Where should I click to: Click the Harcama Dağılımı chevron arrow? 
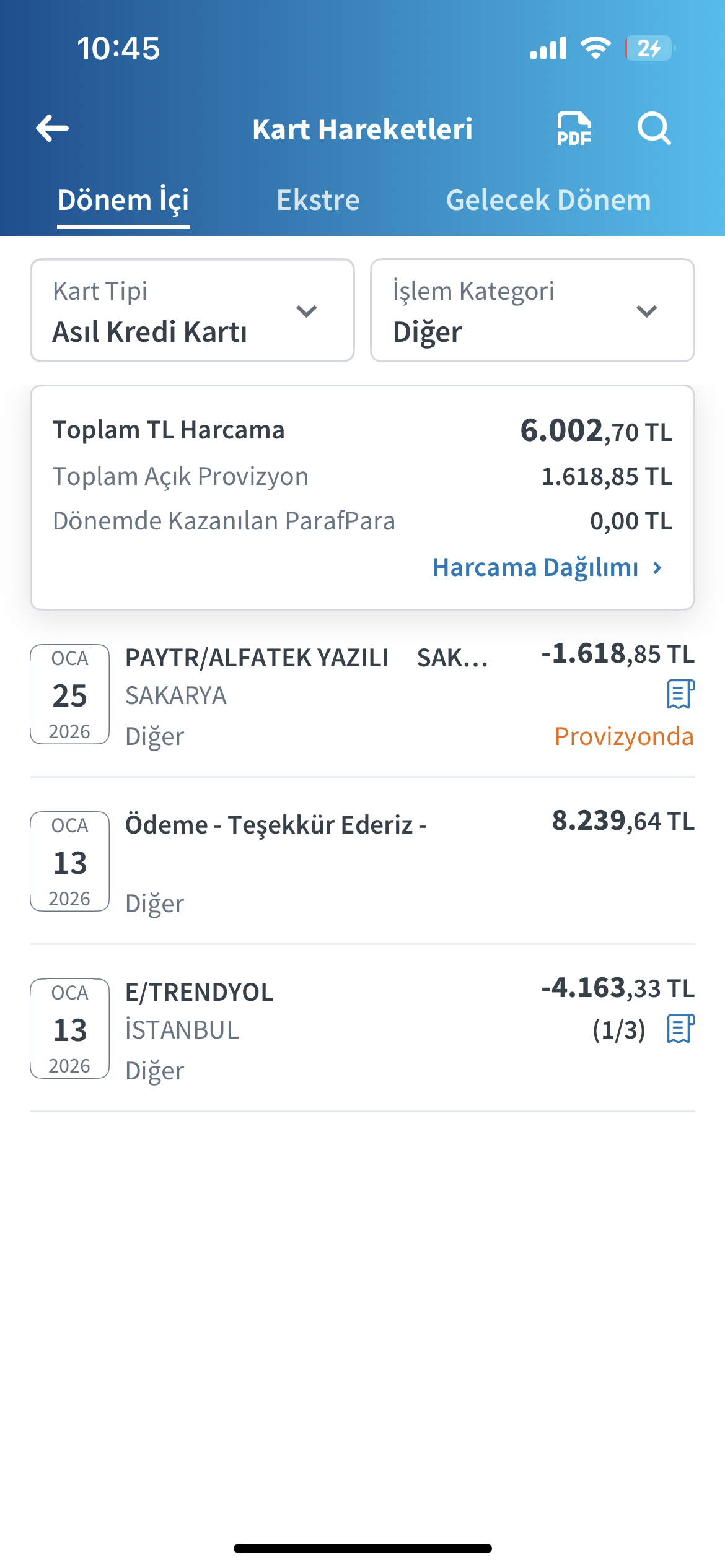coord(657,567)
